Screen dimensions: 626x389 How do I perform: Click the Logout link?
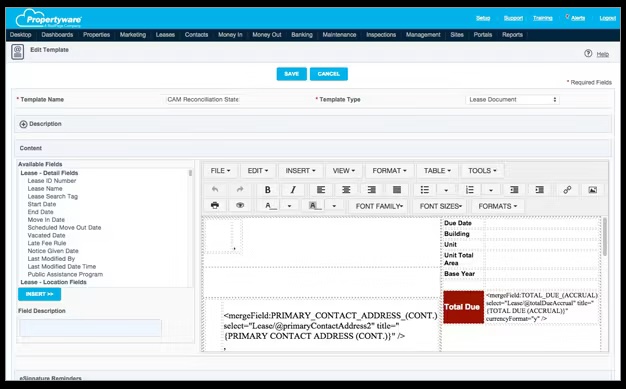pos(608,18)
